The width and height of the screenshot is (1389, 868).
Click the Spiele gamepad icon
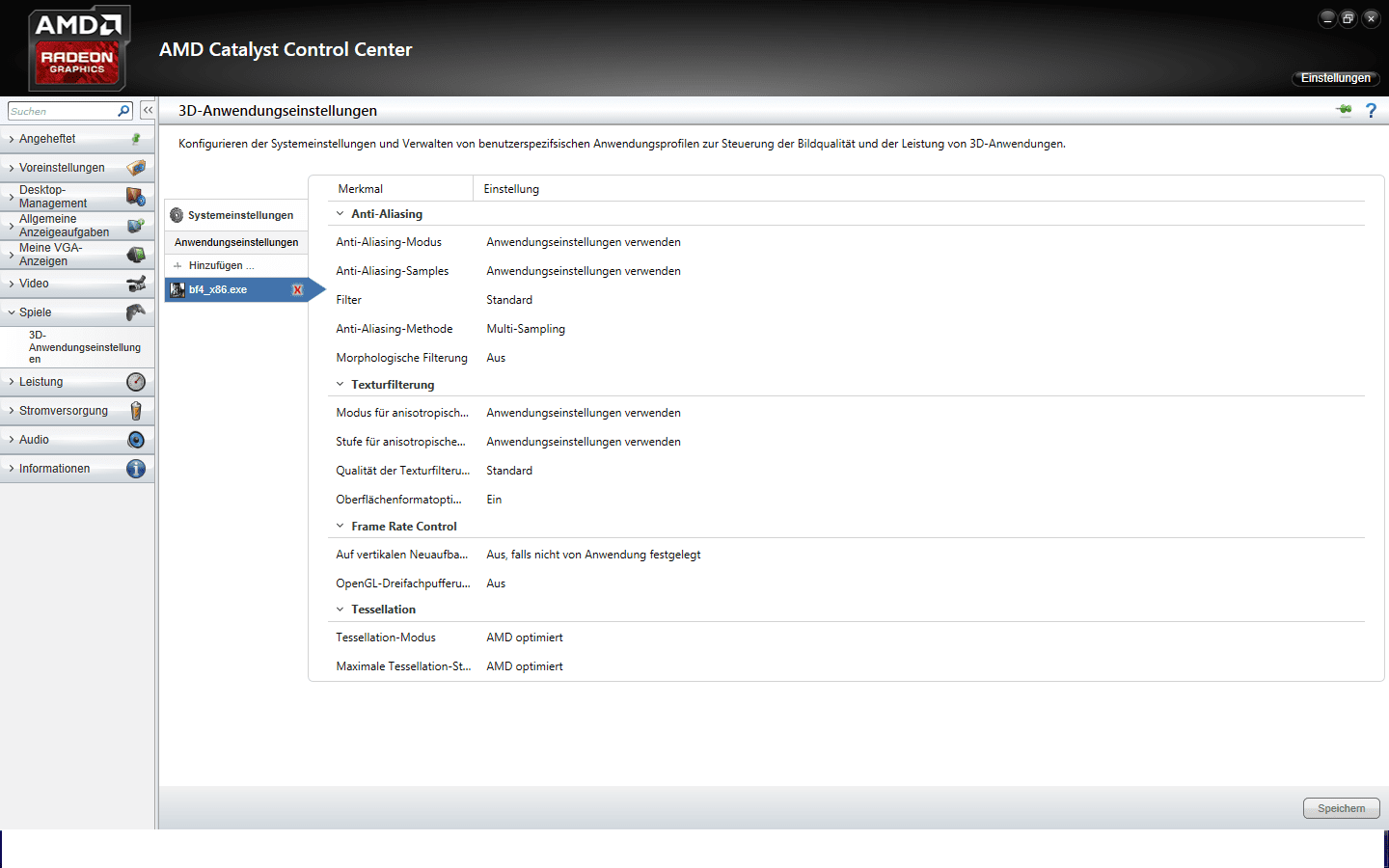136,312
